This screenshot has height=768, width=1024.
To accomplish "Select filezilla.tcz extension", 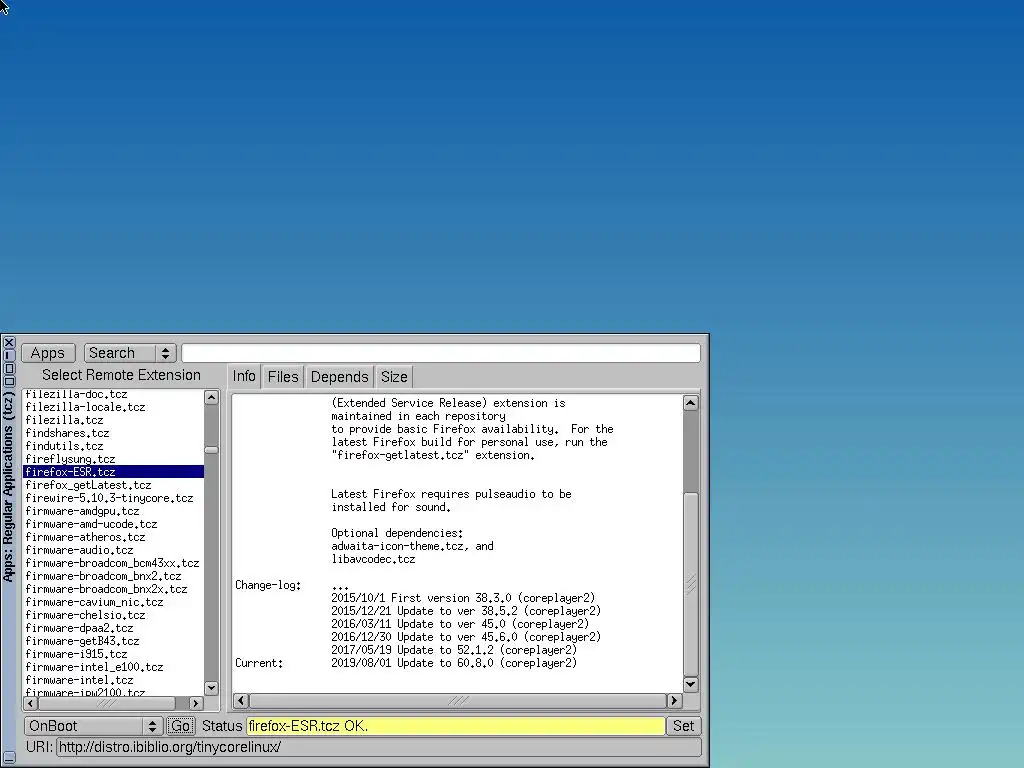I will tap(113, 420).
